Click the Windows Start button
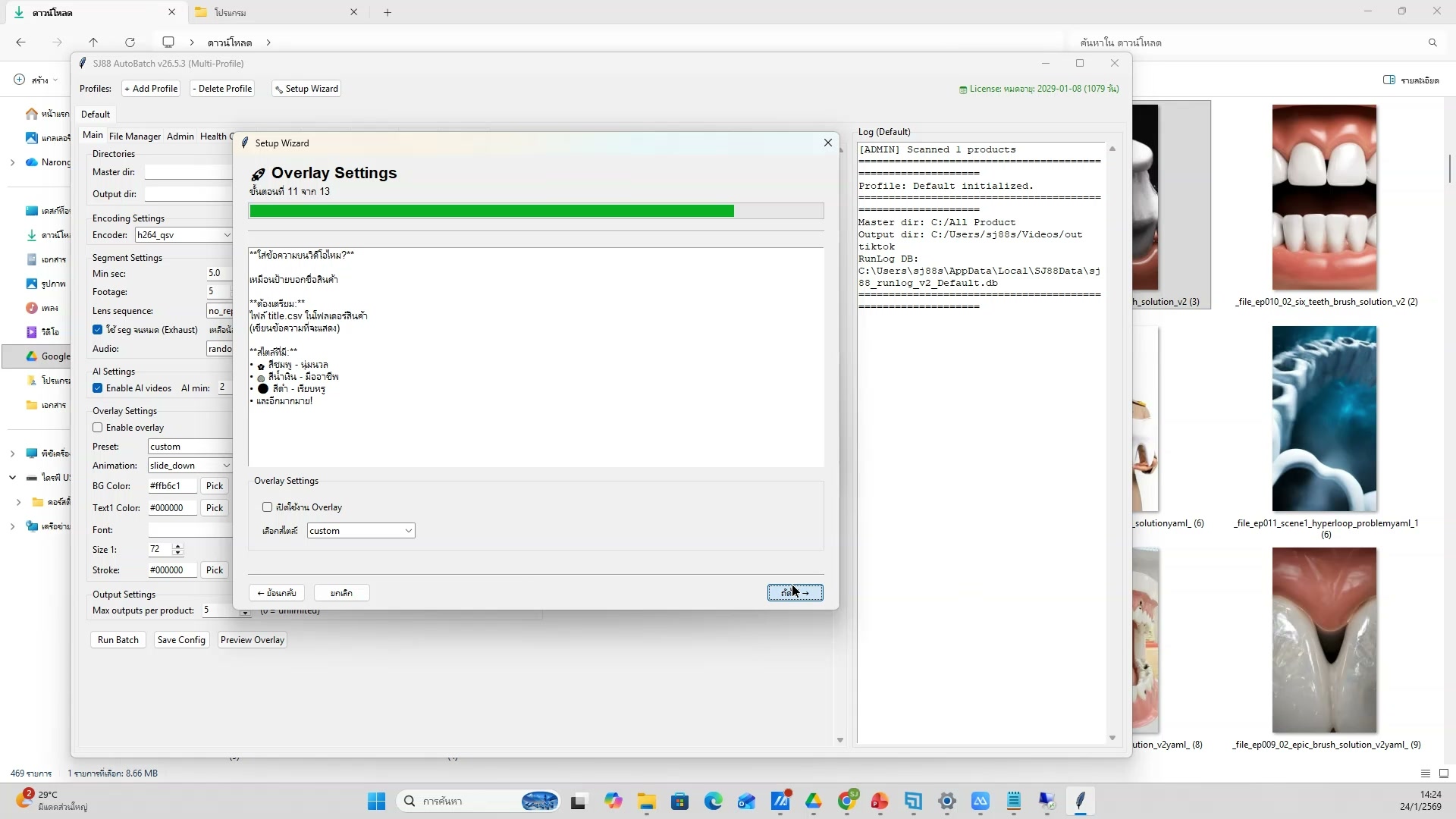 point(376,801)
